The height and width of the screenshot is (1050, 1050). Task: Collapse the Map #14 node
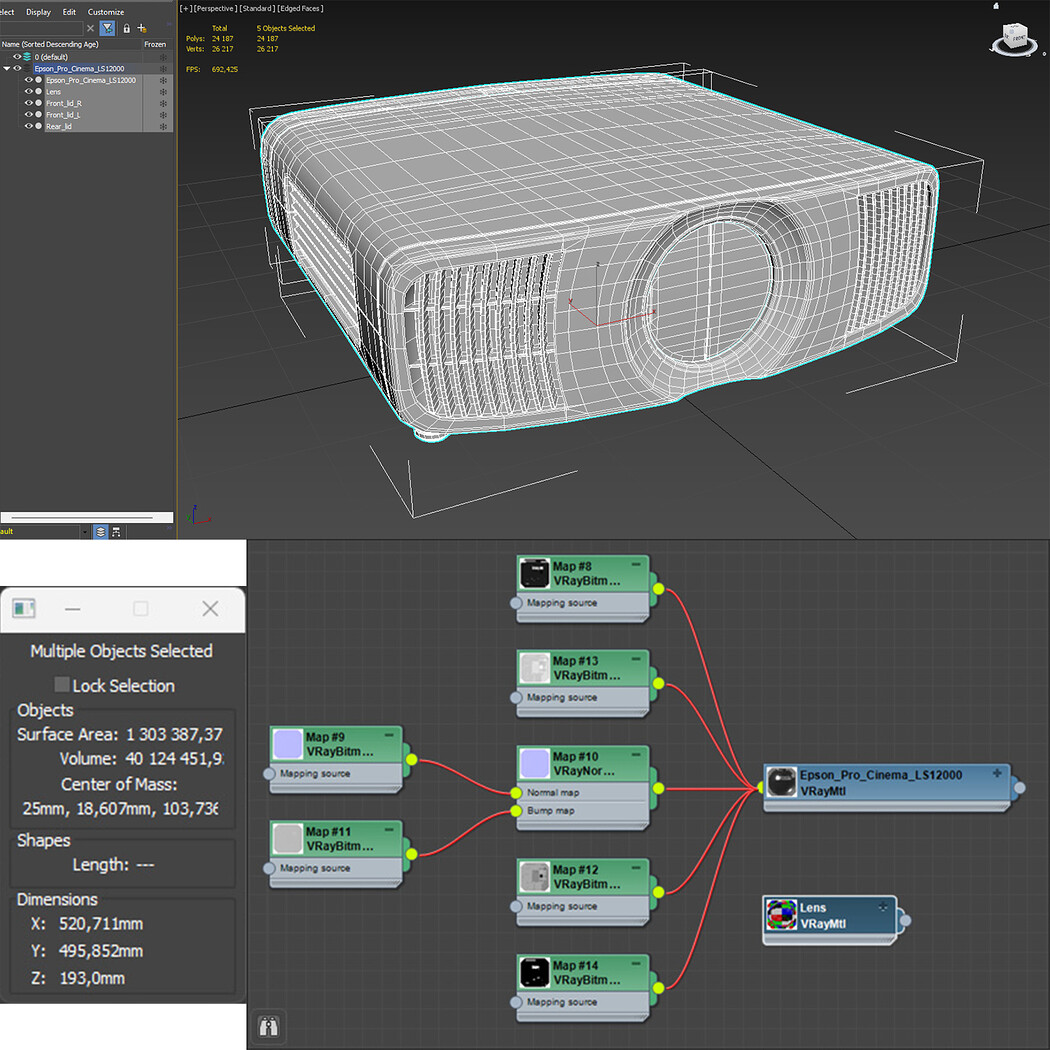(635, 964)
